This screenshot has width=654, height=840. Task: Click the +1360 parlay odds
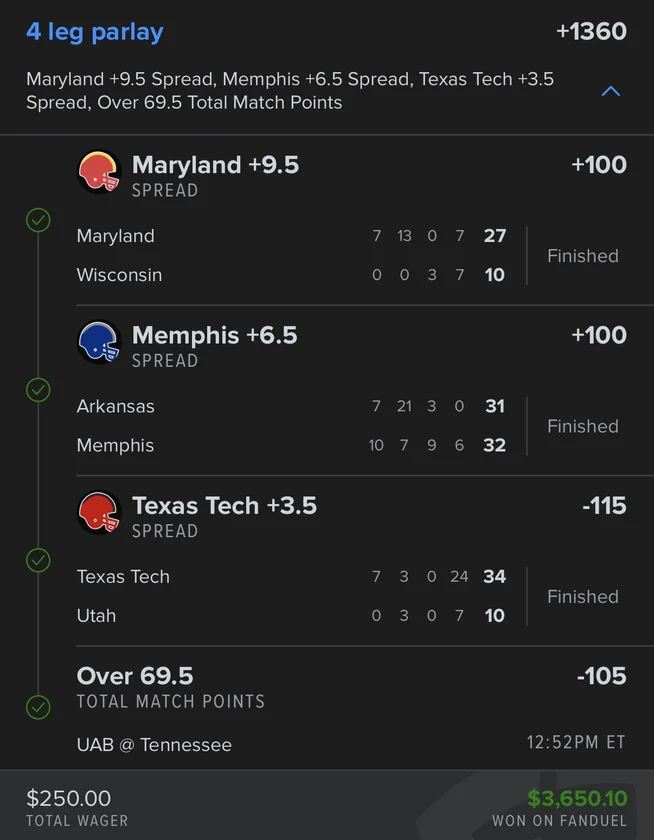click(591, 32)
